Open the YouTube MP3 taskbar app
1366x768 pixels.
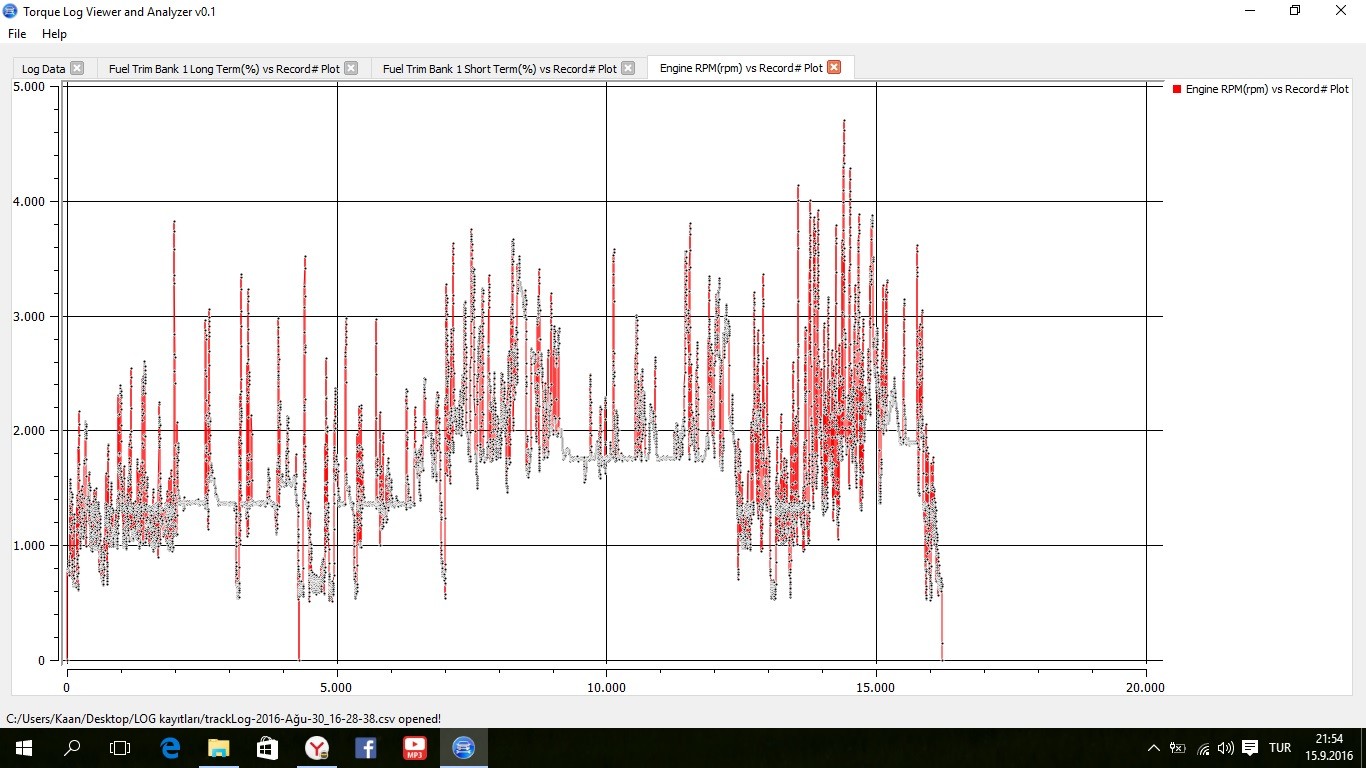414,747
